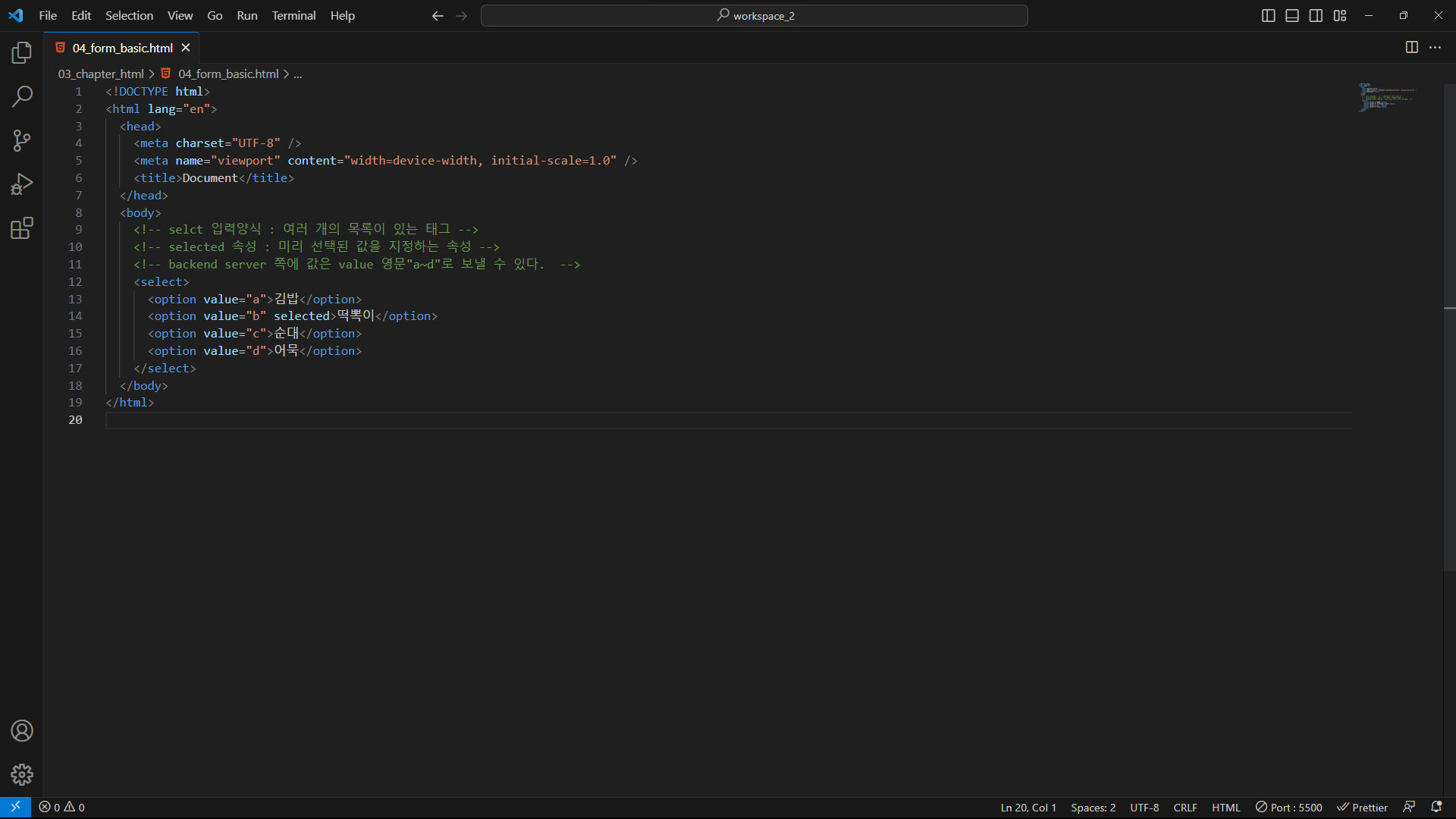Open the Terminal menu
Viewport: 1456px width, 819px height.
coord(293,16)
